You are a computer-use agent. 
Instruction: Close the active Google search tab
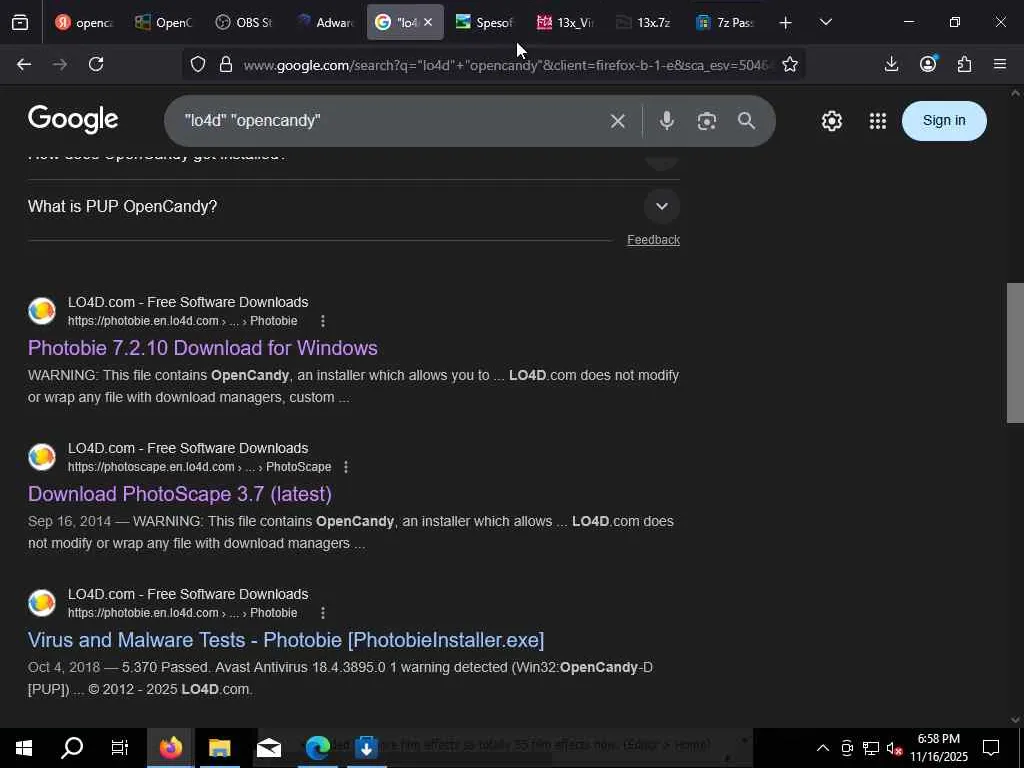pos(428,22)
